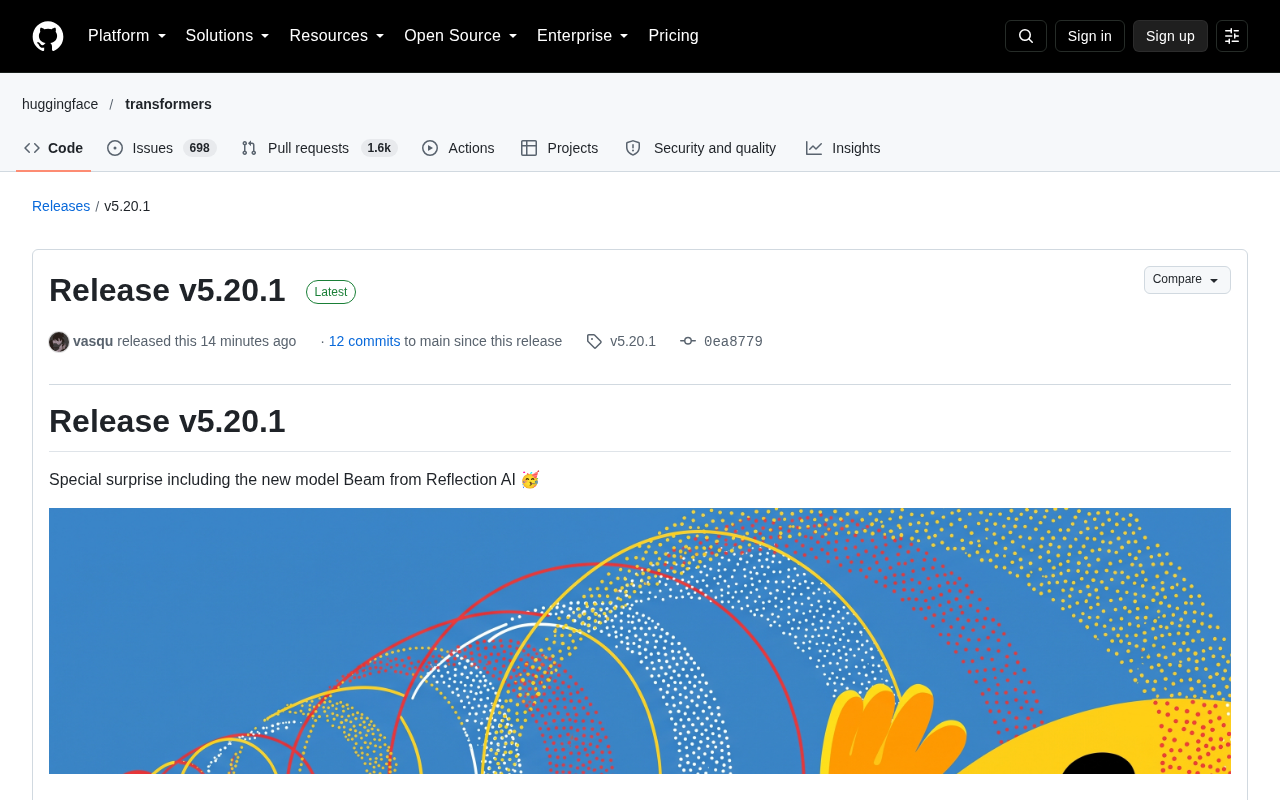
Task: Switch to the Pull requests tab
Action: pos(320,148)
